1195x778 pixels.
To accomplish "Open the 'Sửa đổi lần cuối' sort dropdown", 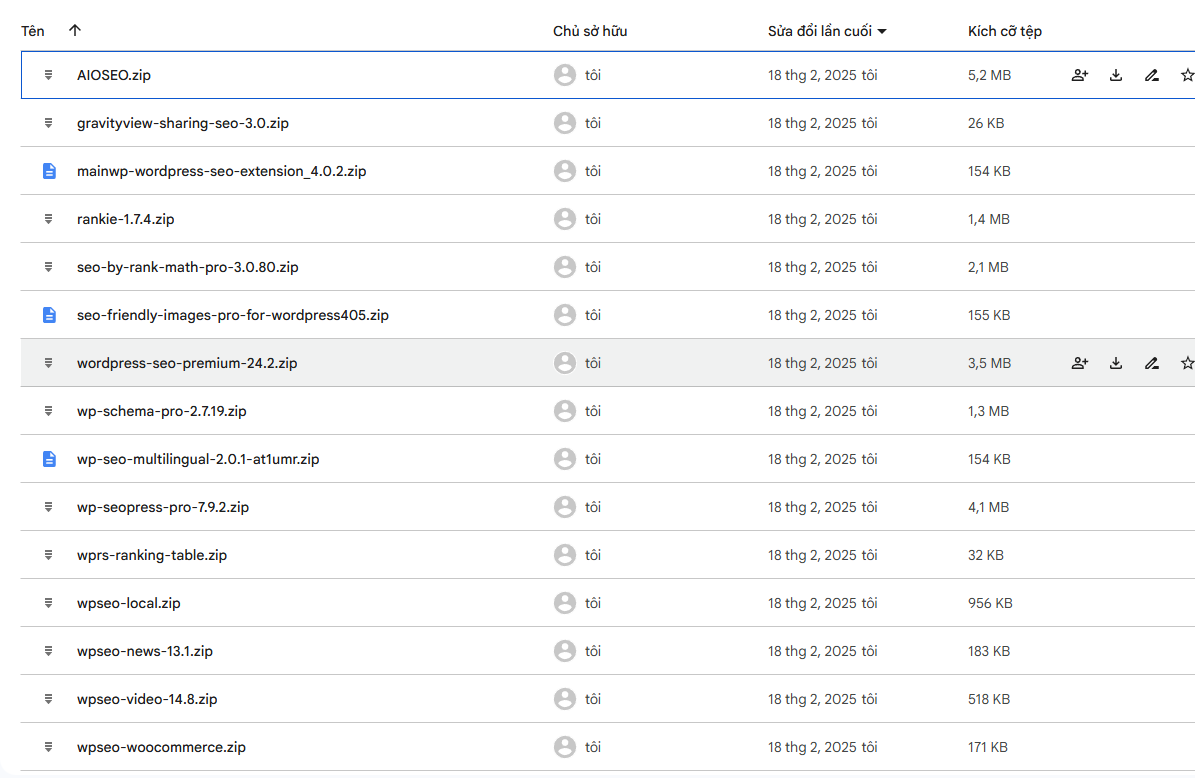I will coord(881,31).
